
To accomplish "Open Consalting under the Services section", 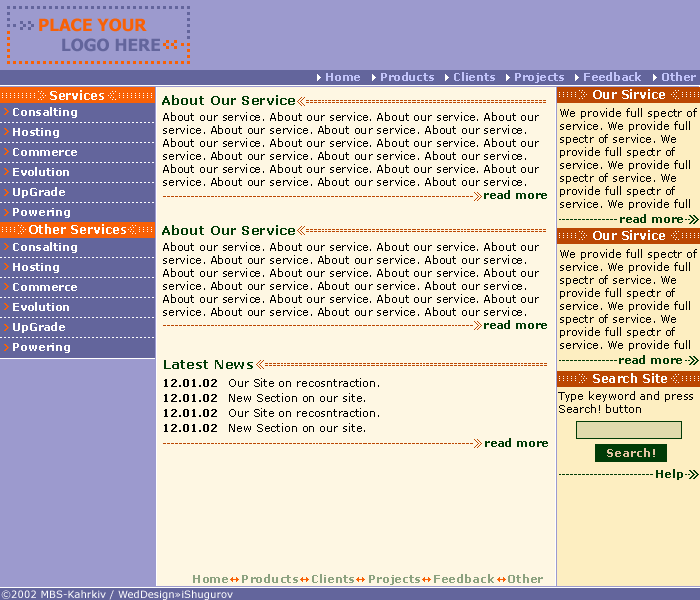I will pyautogui.click(x=45, y=112).
